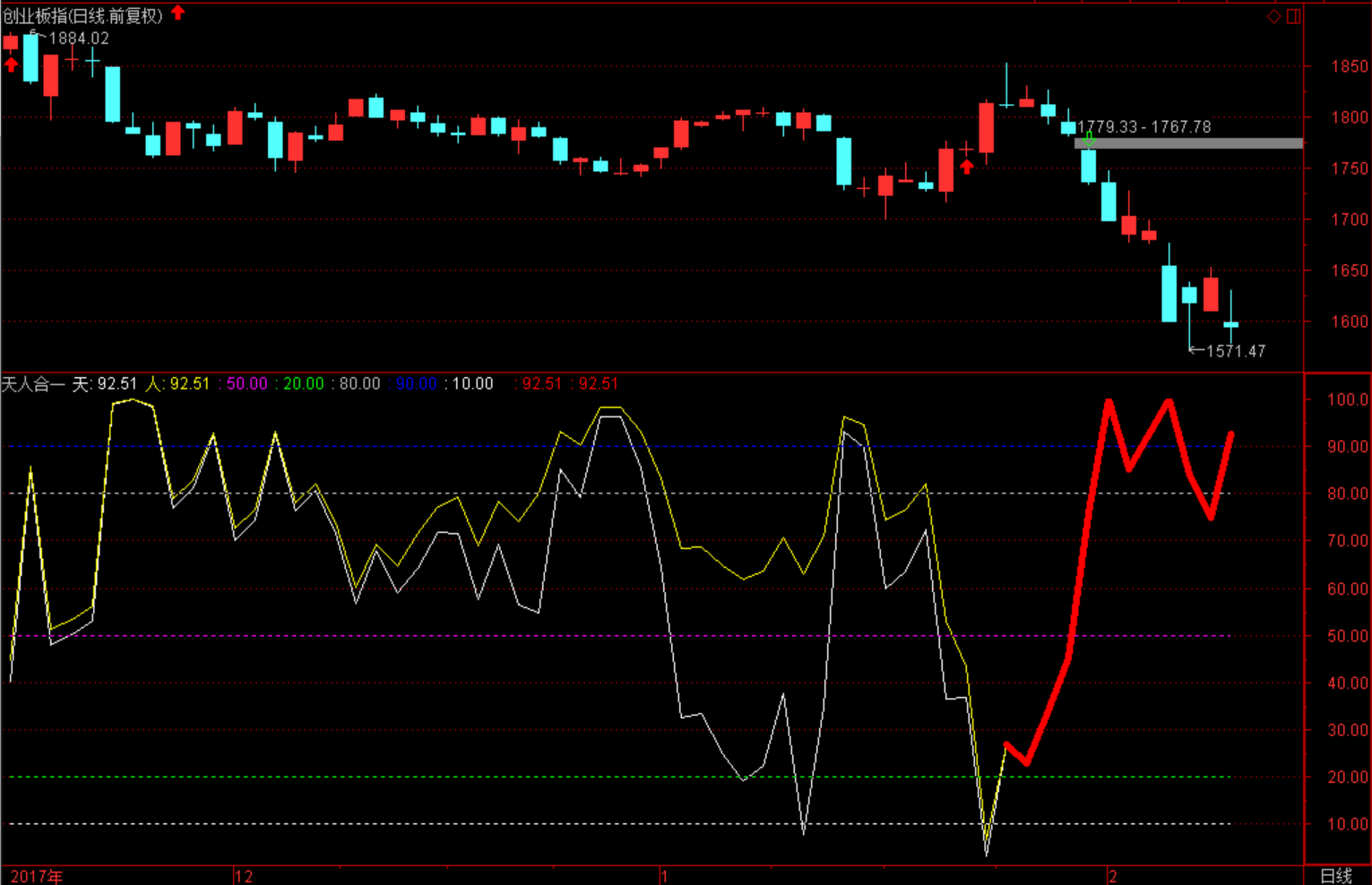This screenshot has width=1372, height=885.
Task: Click the 日线 period button at bottom-right
Action: point(1336,875)
